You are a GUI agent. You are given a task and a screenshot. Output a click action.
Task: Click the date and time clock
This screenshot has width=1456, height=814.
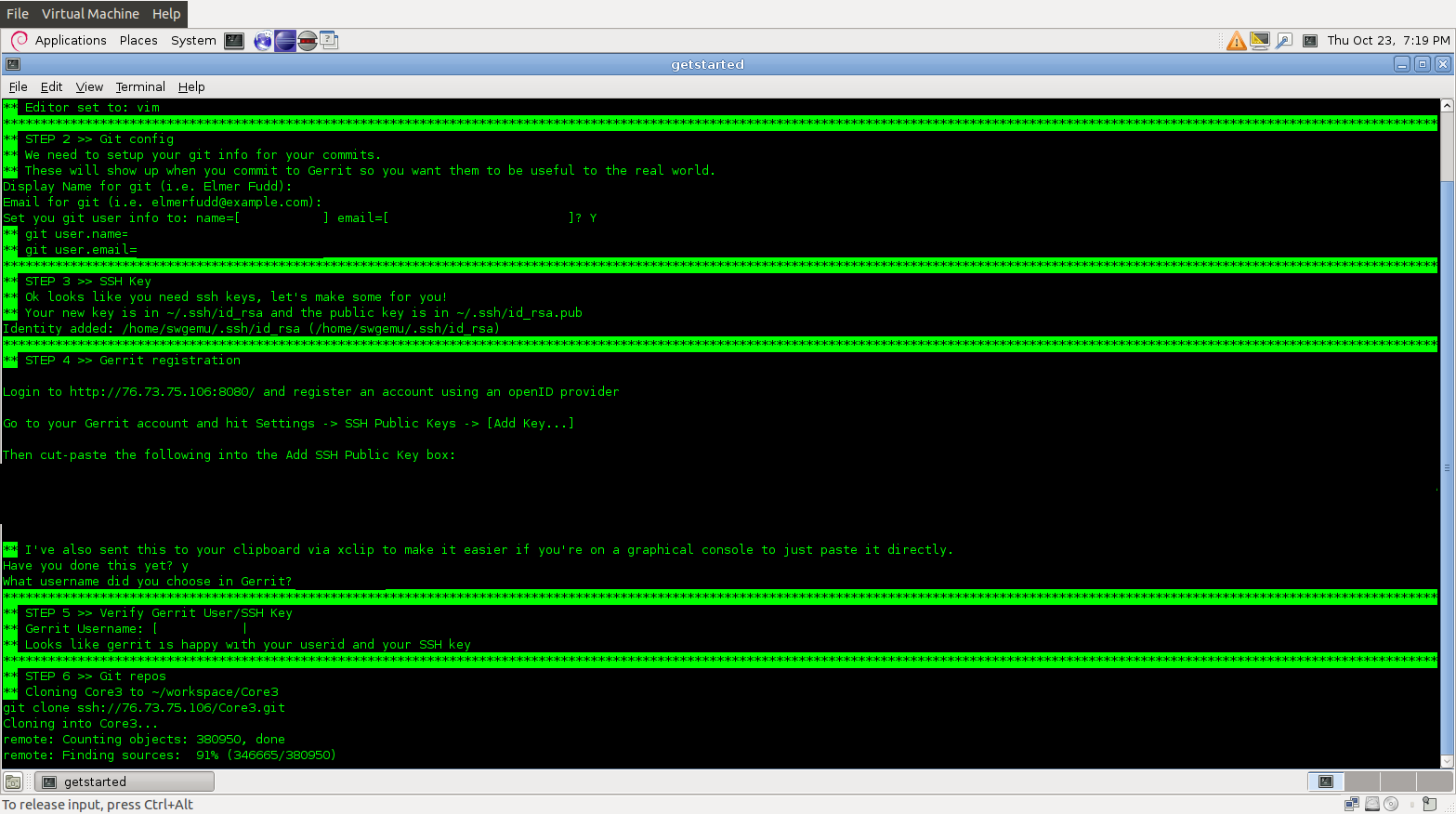(1388, 40)
